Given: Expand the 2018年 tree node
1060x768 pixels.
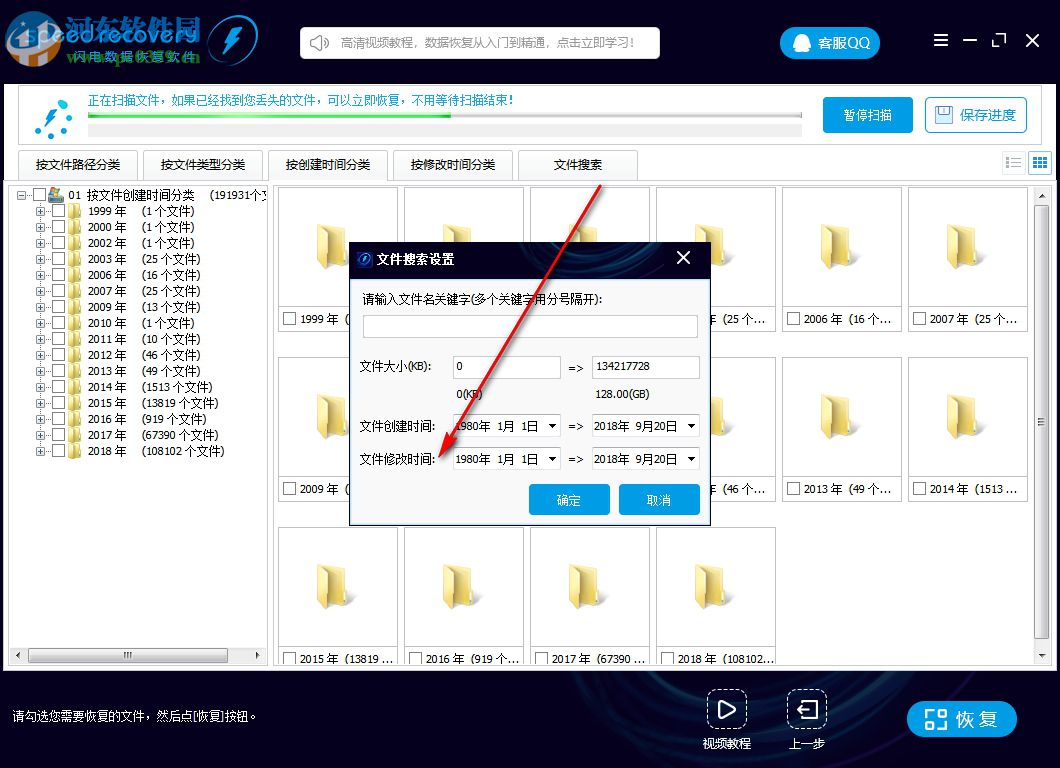Looking at the screenshot, I should (x=38, y=451).
